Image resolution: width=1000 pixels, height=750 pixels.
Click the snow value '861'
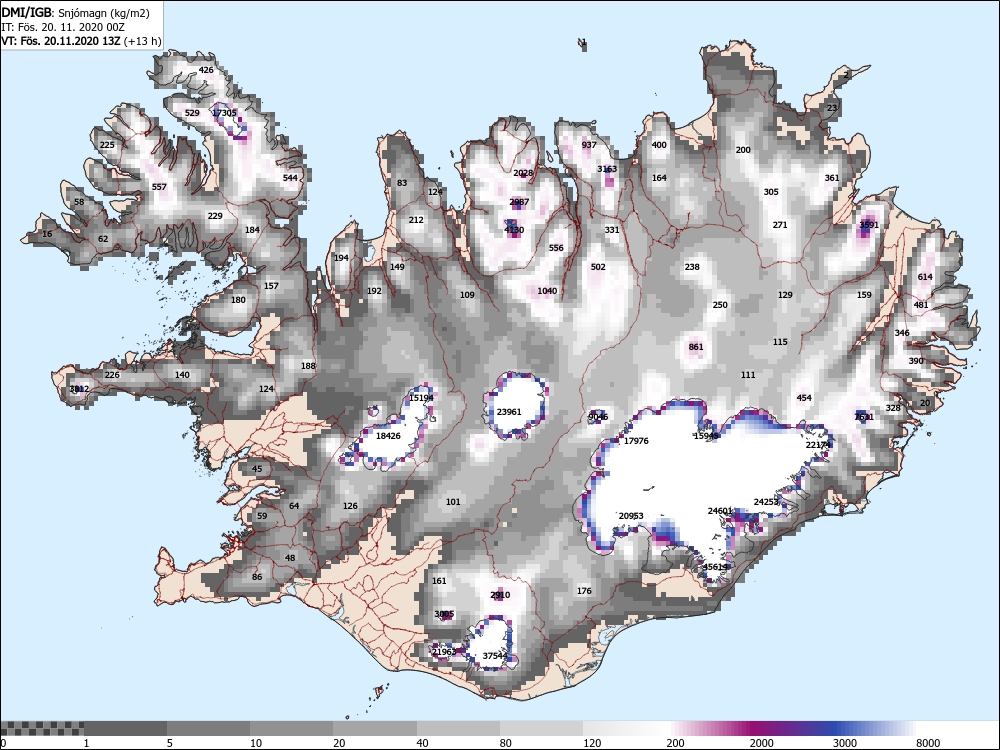pos(696,347)
